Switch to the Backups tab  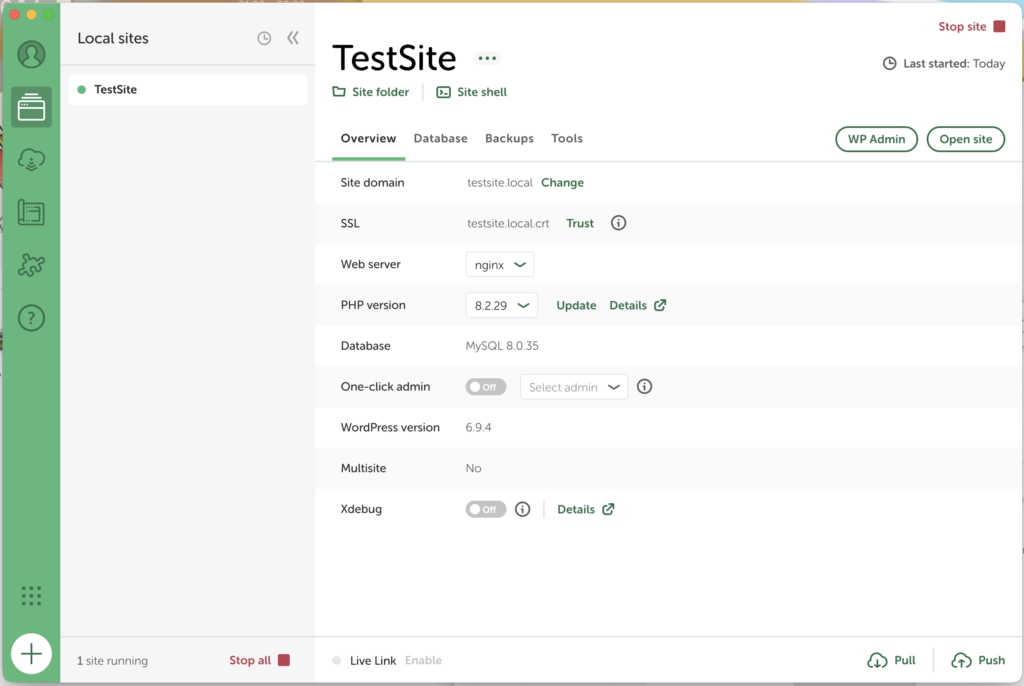[x=509, y=139]
